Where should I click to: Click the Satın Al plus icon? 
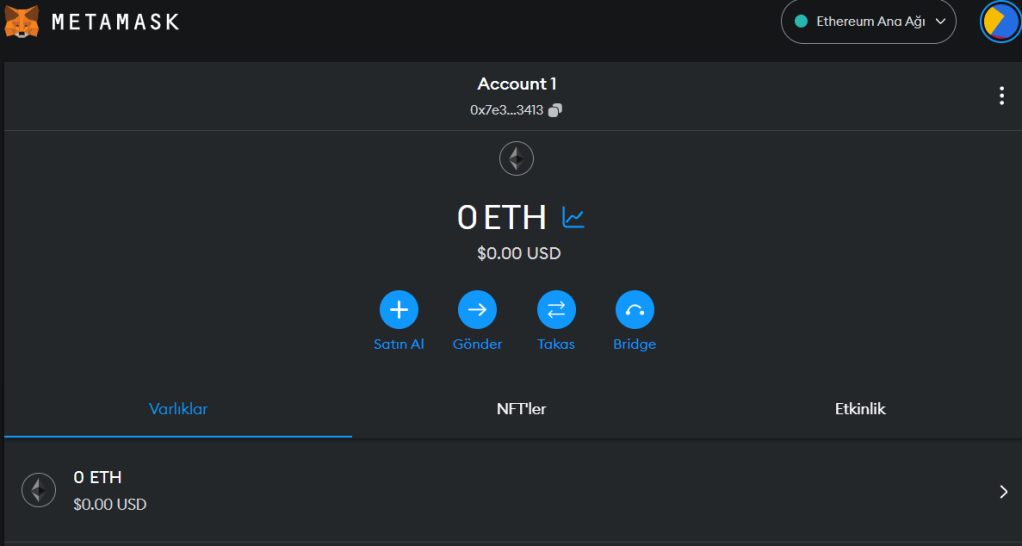399,310
